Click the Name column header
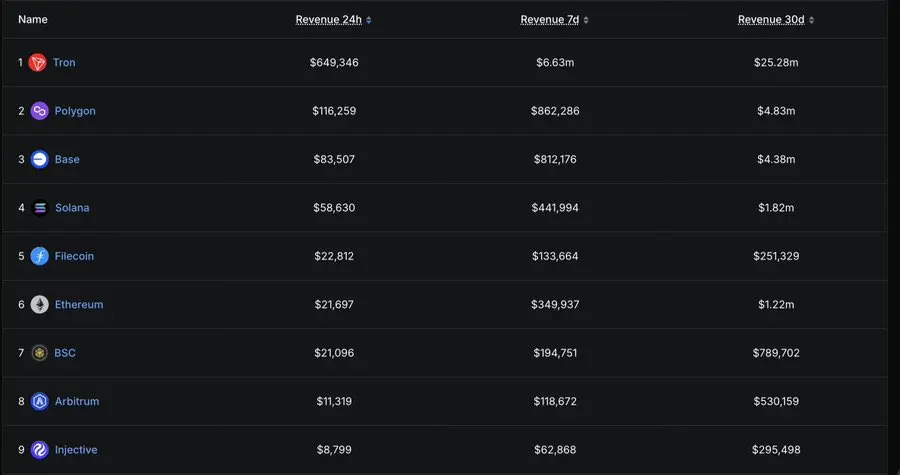 (33, 20)
